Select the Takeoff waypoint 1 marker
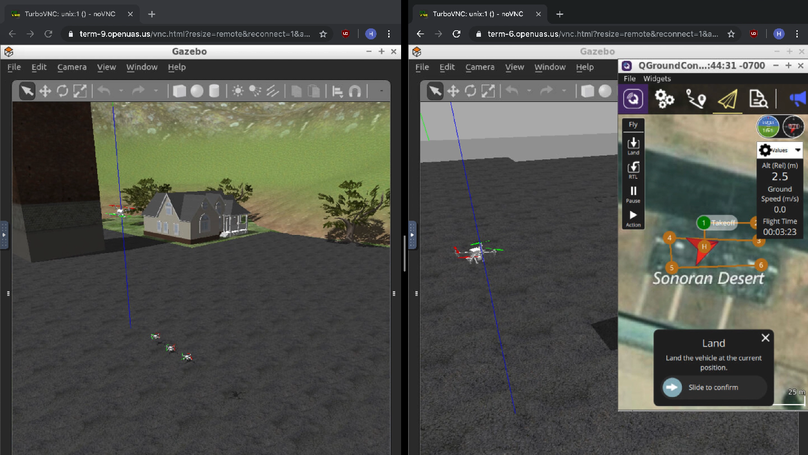This screenshot has width=808, height=455. click(703, 223)
